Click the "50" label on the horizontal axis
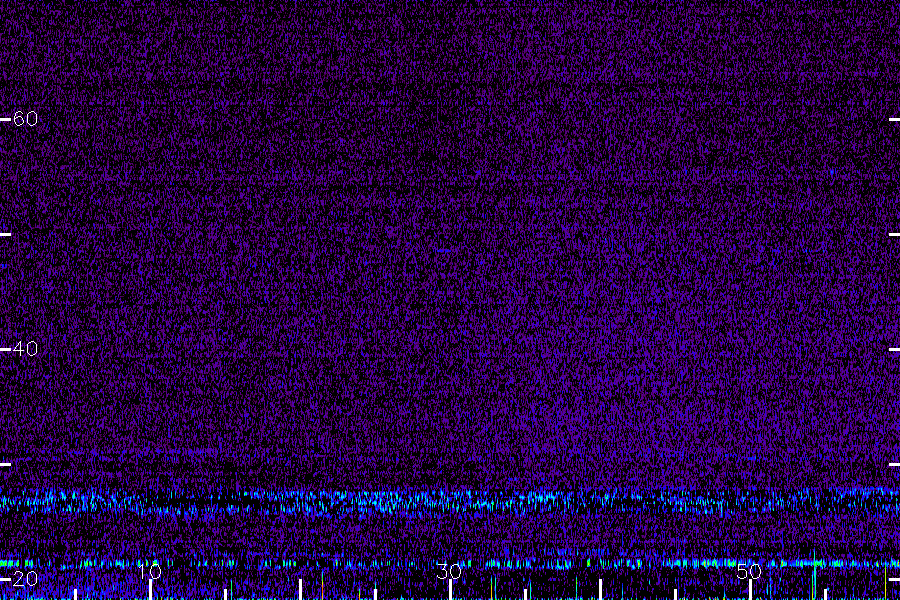This screenshot has height=600, width=900. [x=749, y=571]
